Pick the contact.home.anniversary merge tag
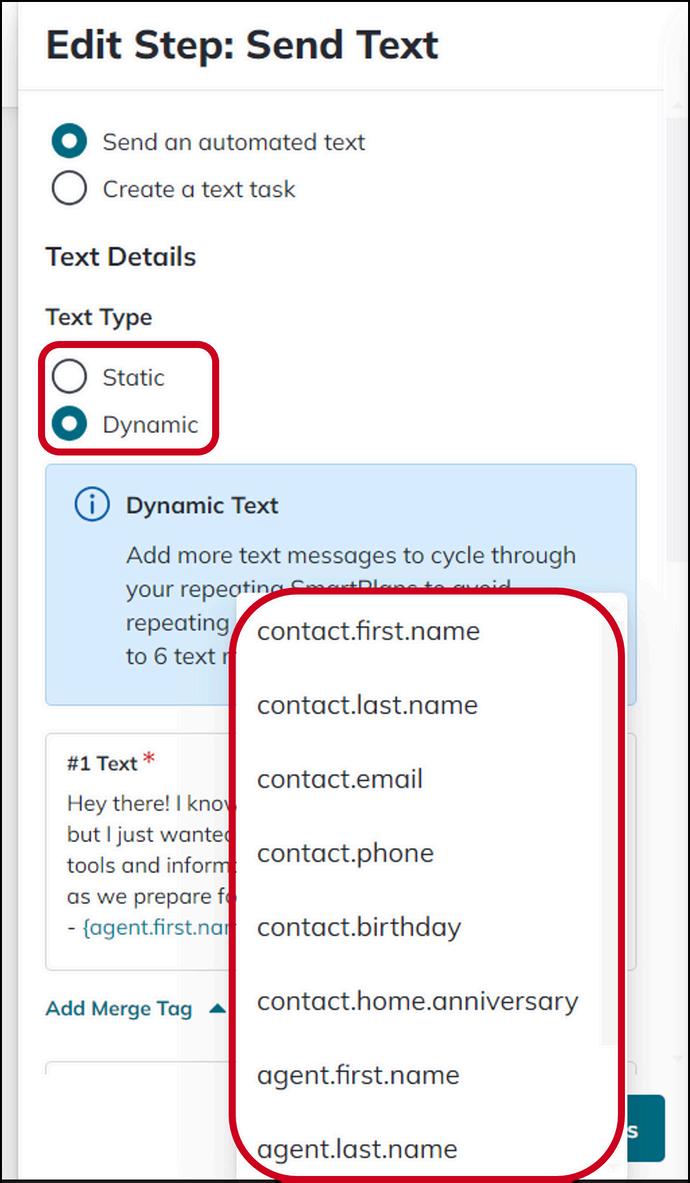The height and width of the screenshot is (1183, 690). pyautogui.click(x=418, y=1000)
